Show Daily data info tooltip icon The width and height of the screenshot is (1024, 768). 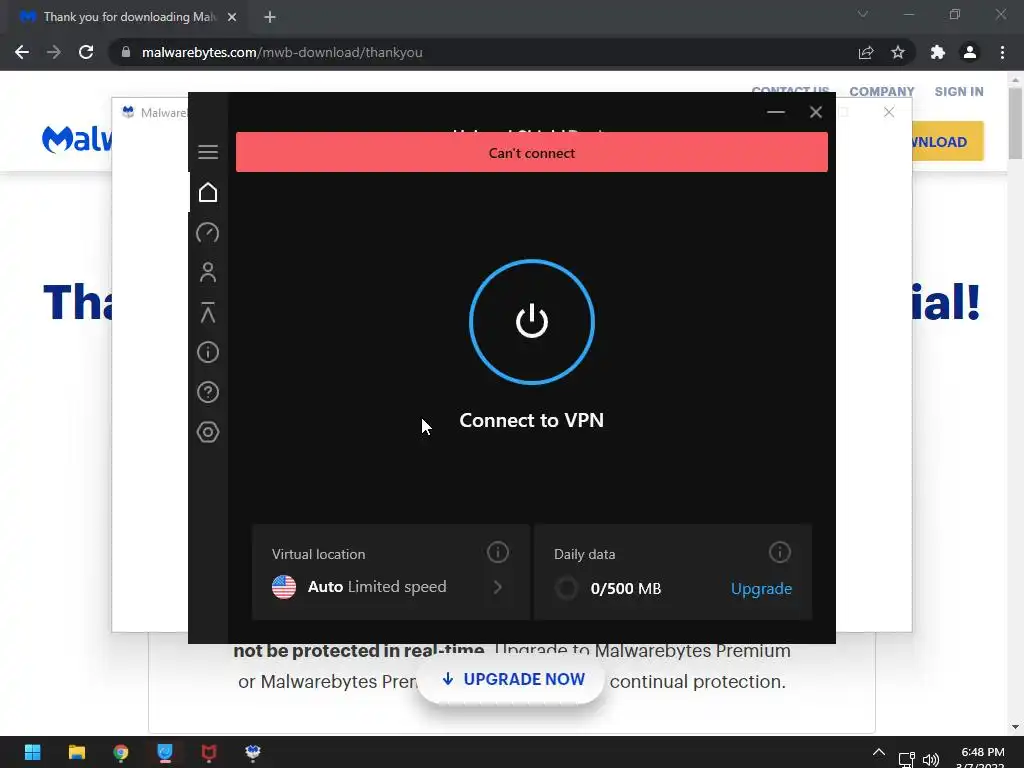pyautogui.click(x=779, y=552)
